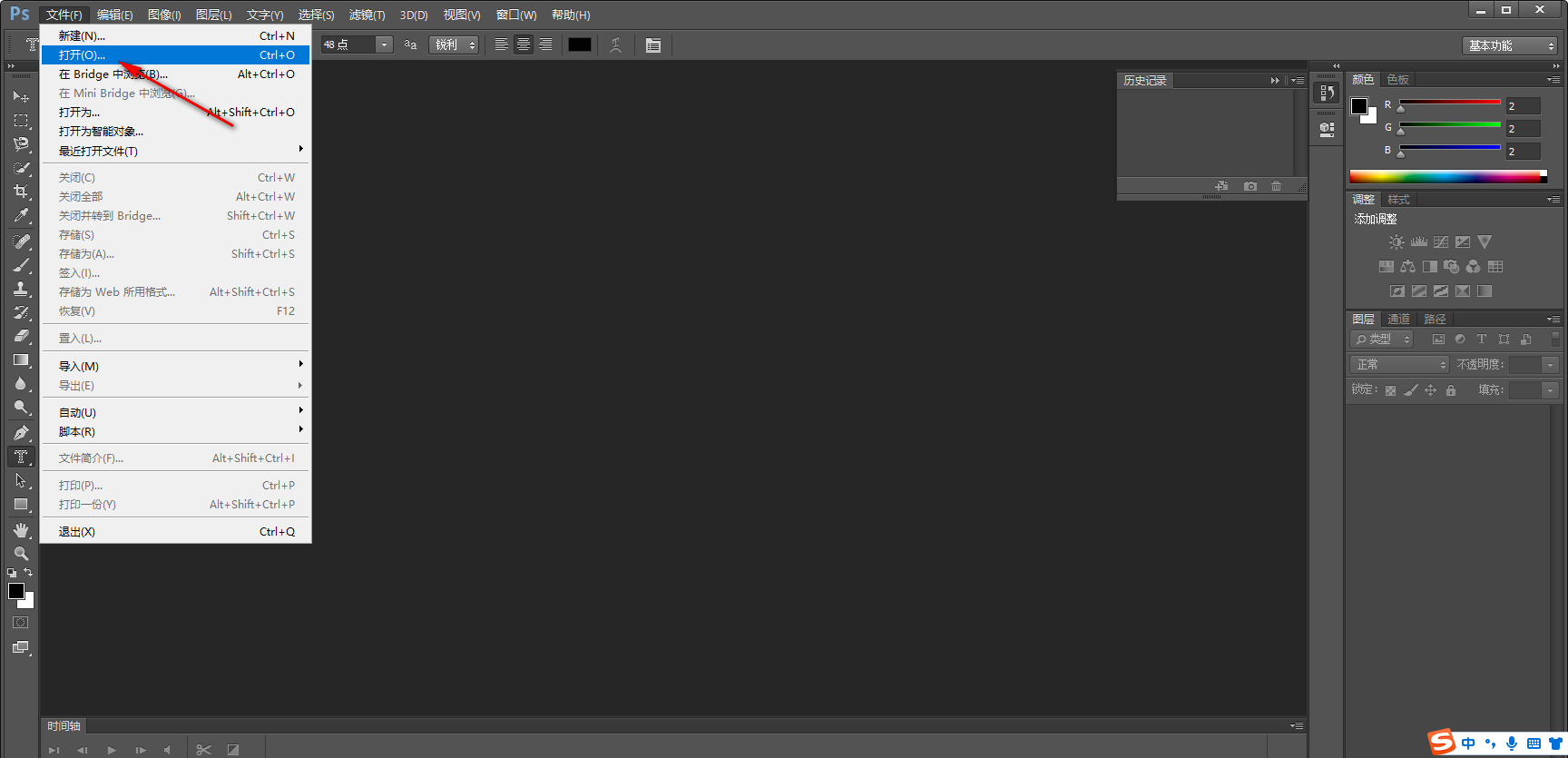Select the Zoom tool in toolbox
This screenshot has height=758, width=1568.
pyautogui.click(x=21, y=554)
